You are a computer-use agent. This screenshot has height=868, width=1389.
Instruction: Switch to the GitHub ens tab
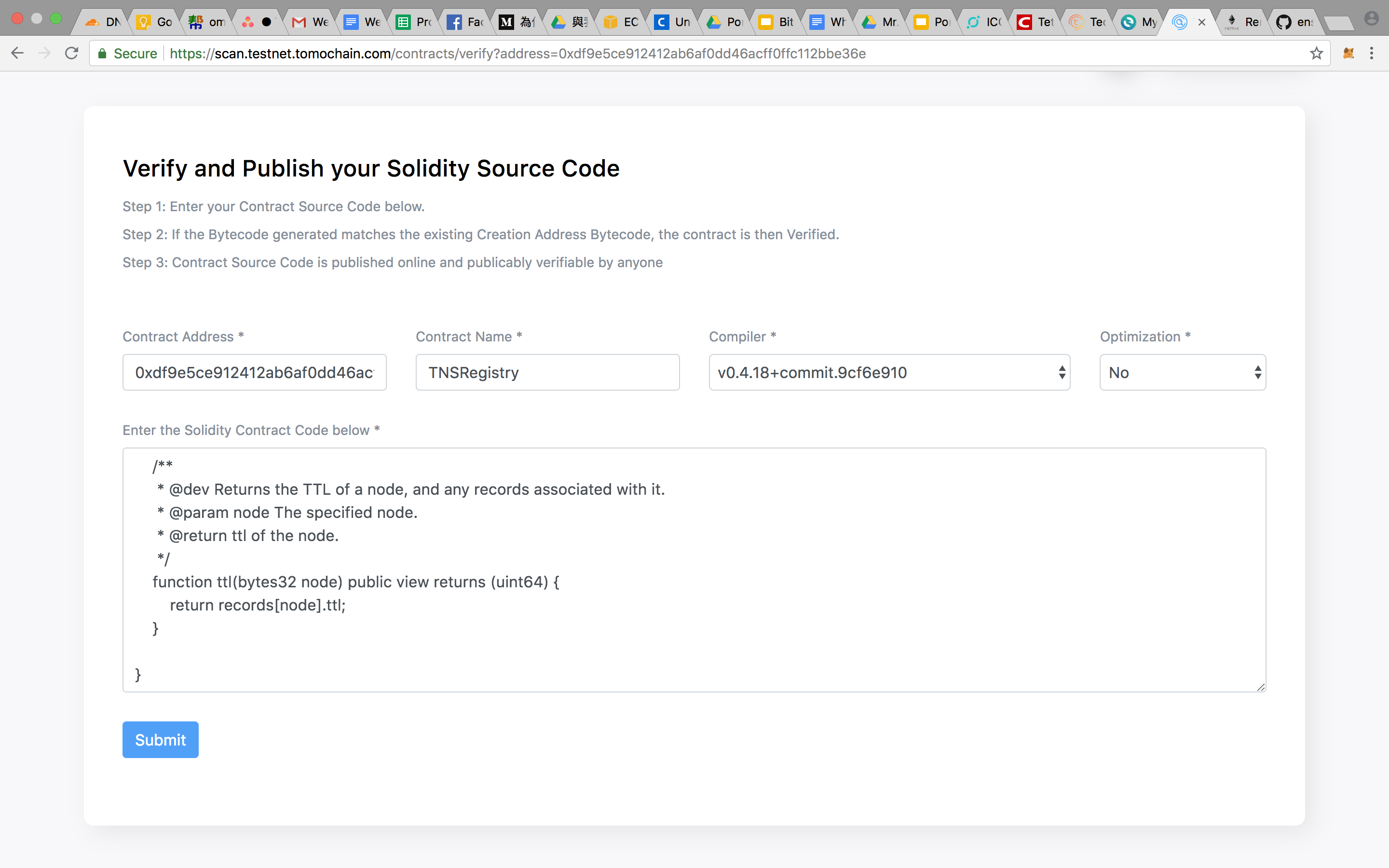coord(1294,22)
